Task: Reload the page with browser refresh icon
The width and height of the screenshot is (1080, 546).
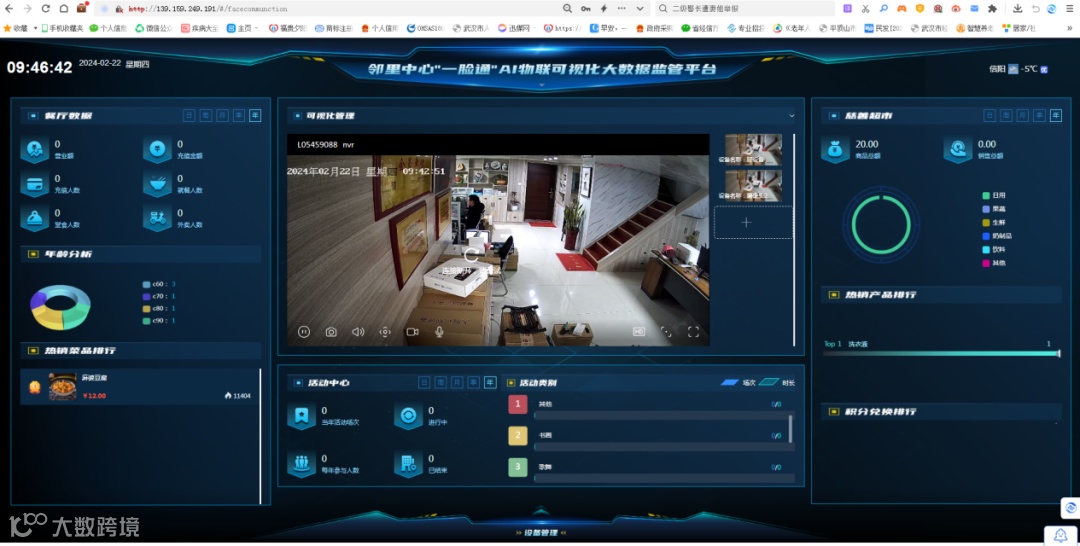Action: [45, 8]
